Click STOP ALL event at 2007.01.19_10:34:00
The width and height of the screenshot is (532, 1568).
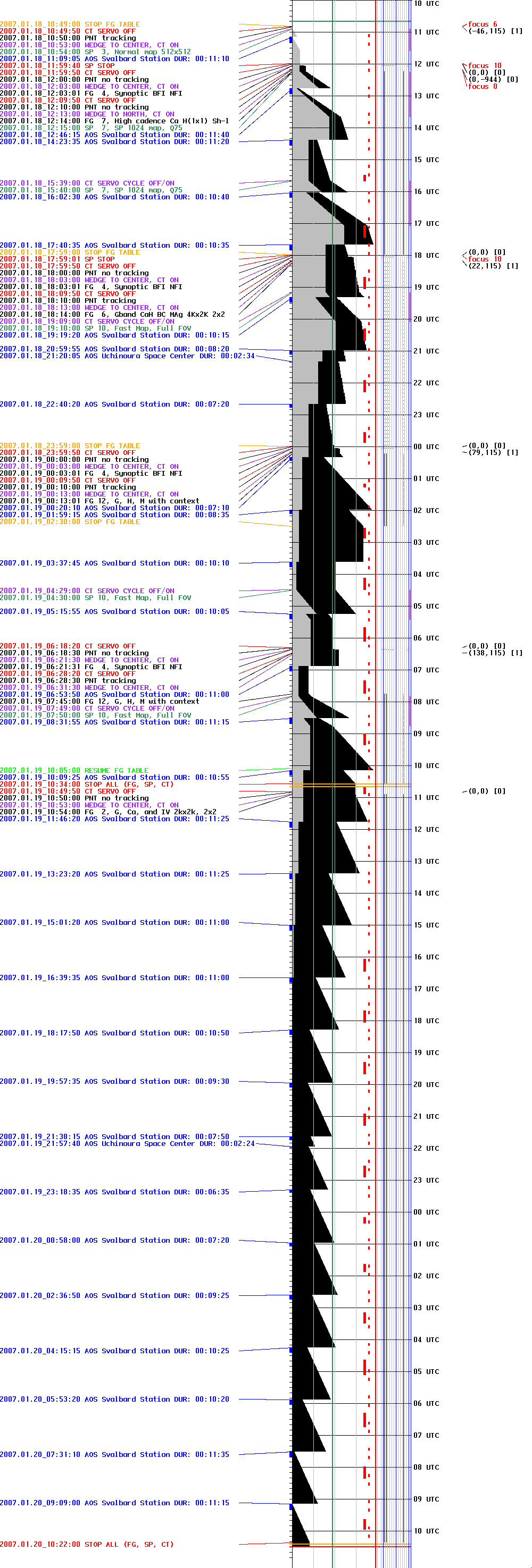coord(87,785)
